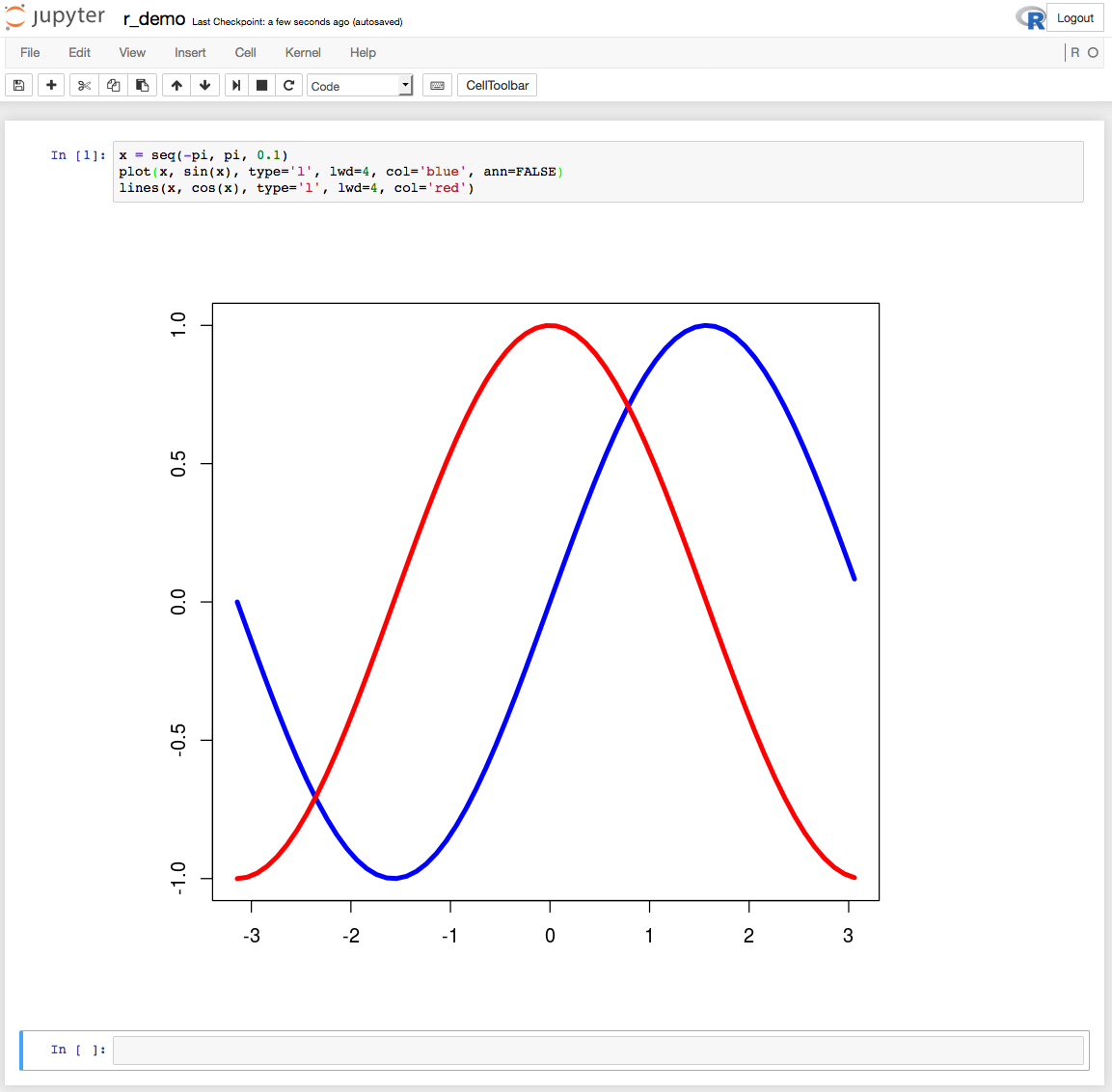Image resolution: width=1112 pixels, height=1092 pixels.
Task: Rename notebook by clicking r_demo title
Action: tap(154, 19)
